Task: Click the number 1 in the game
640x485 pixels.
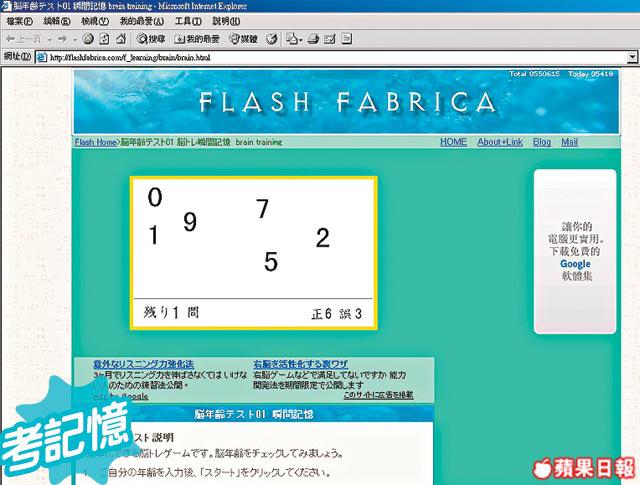Action: tap(153, 235)
